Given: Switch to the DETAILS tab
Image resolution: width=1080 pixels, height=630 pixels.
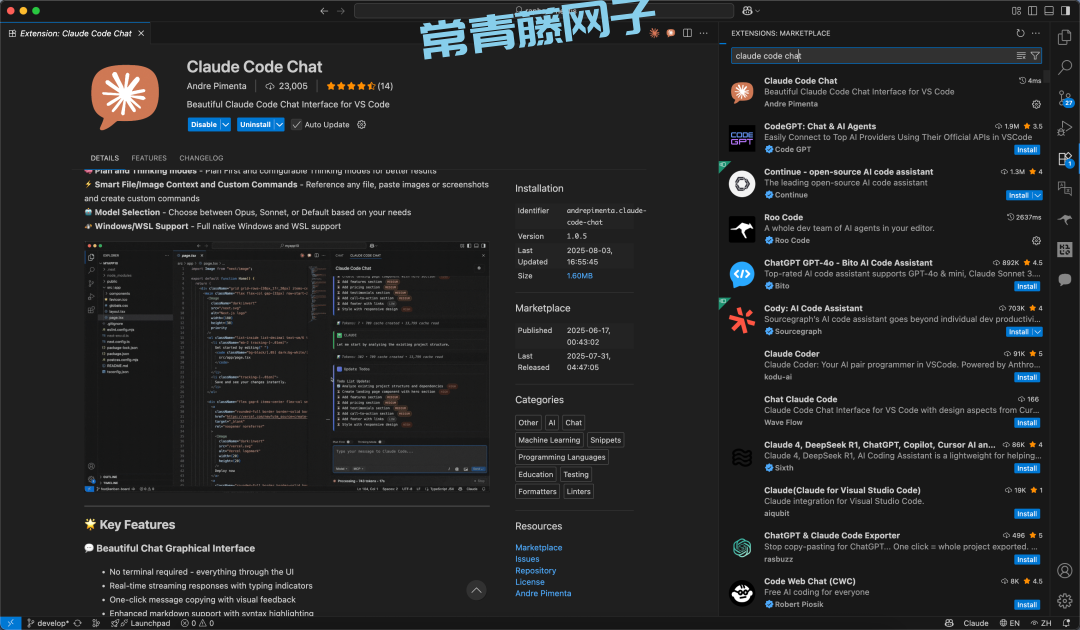Looking at the screenshot, I should pyautogui.click(x=105, y=158).
